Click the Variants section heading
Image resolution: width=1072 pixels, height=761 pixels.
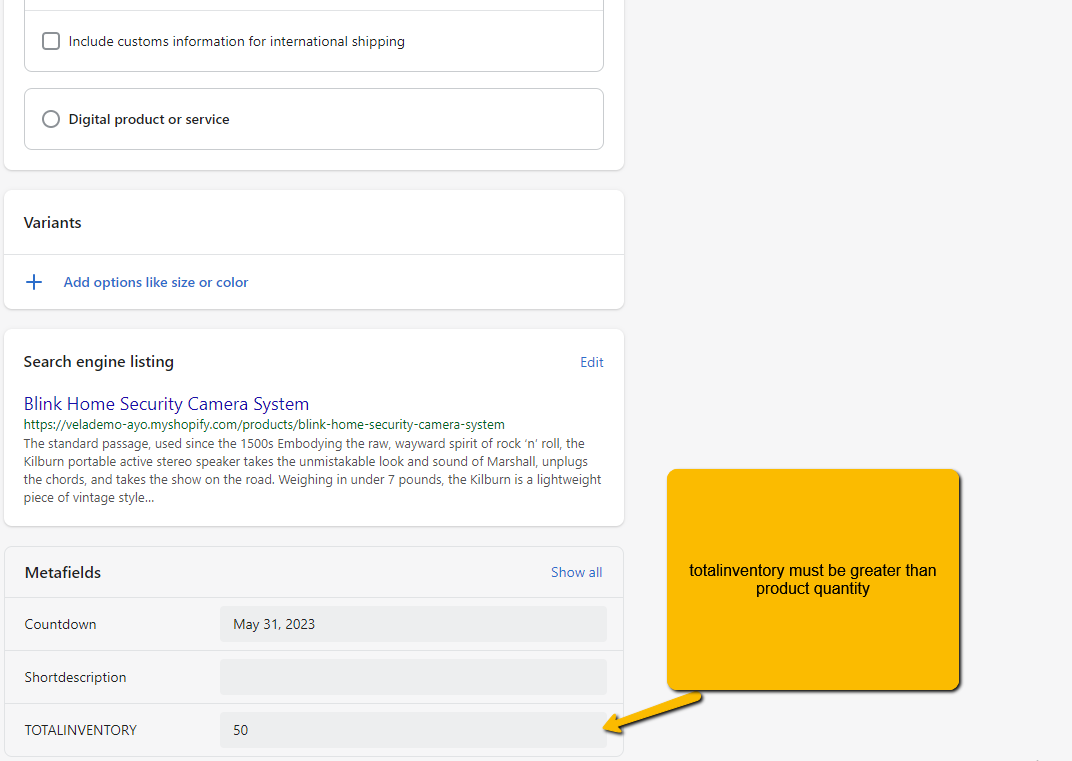pos(53,222)
